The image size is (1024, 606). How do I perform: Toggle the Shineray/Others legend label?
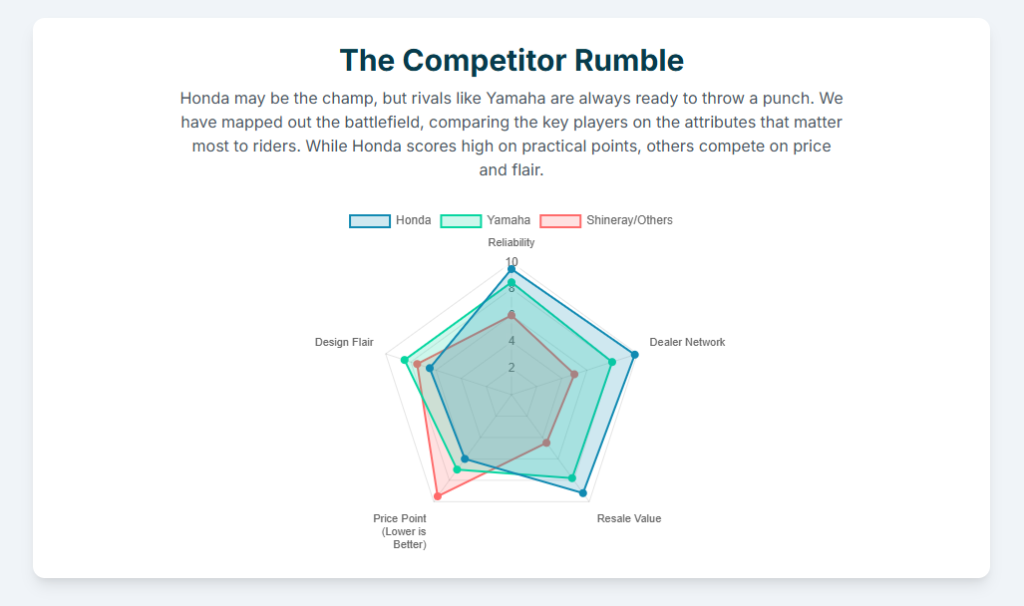[629, 220]
